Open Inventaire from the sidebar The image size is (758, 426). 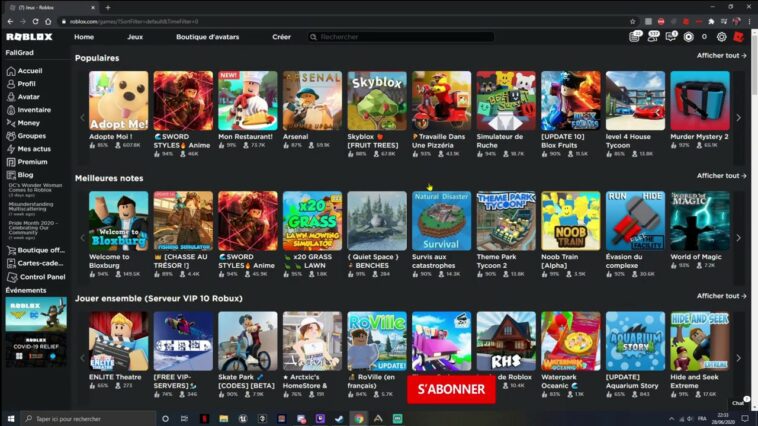pos(29,110)
